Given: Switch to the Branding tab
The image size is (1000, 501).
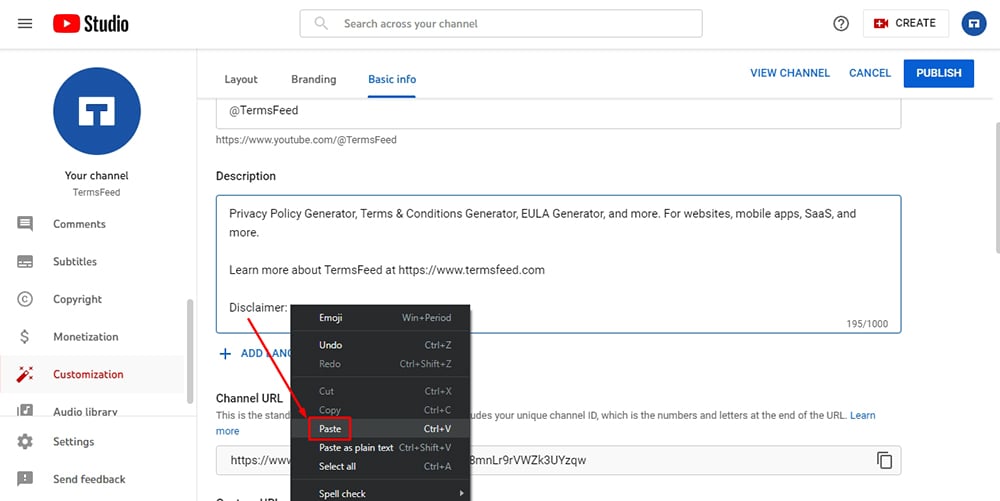Looking at the screenshot, I should 314,80.
